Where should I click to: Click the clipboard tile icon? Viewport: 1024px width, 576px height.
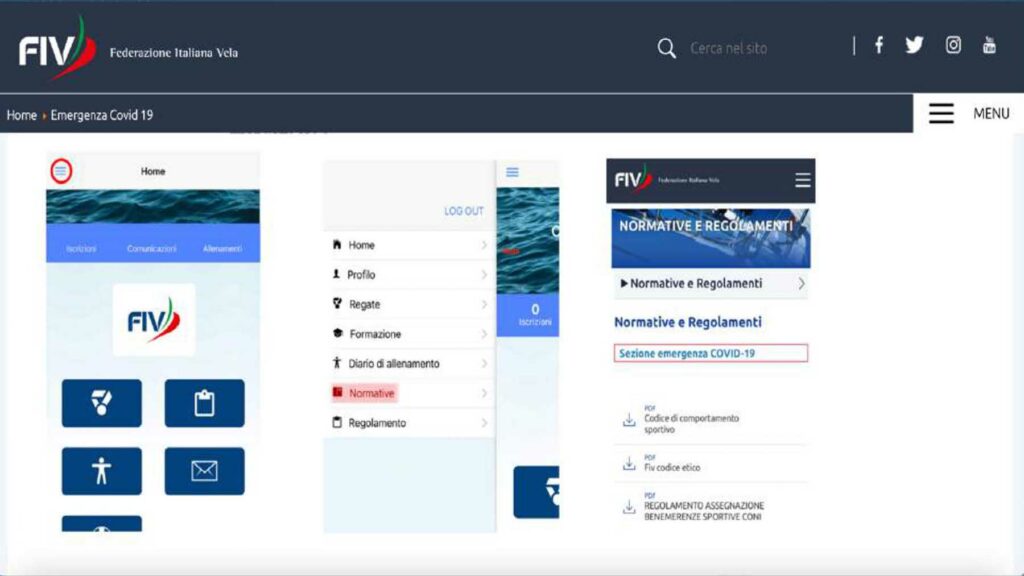204,403
